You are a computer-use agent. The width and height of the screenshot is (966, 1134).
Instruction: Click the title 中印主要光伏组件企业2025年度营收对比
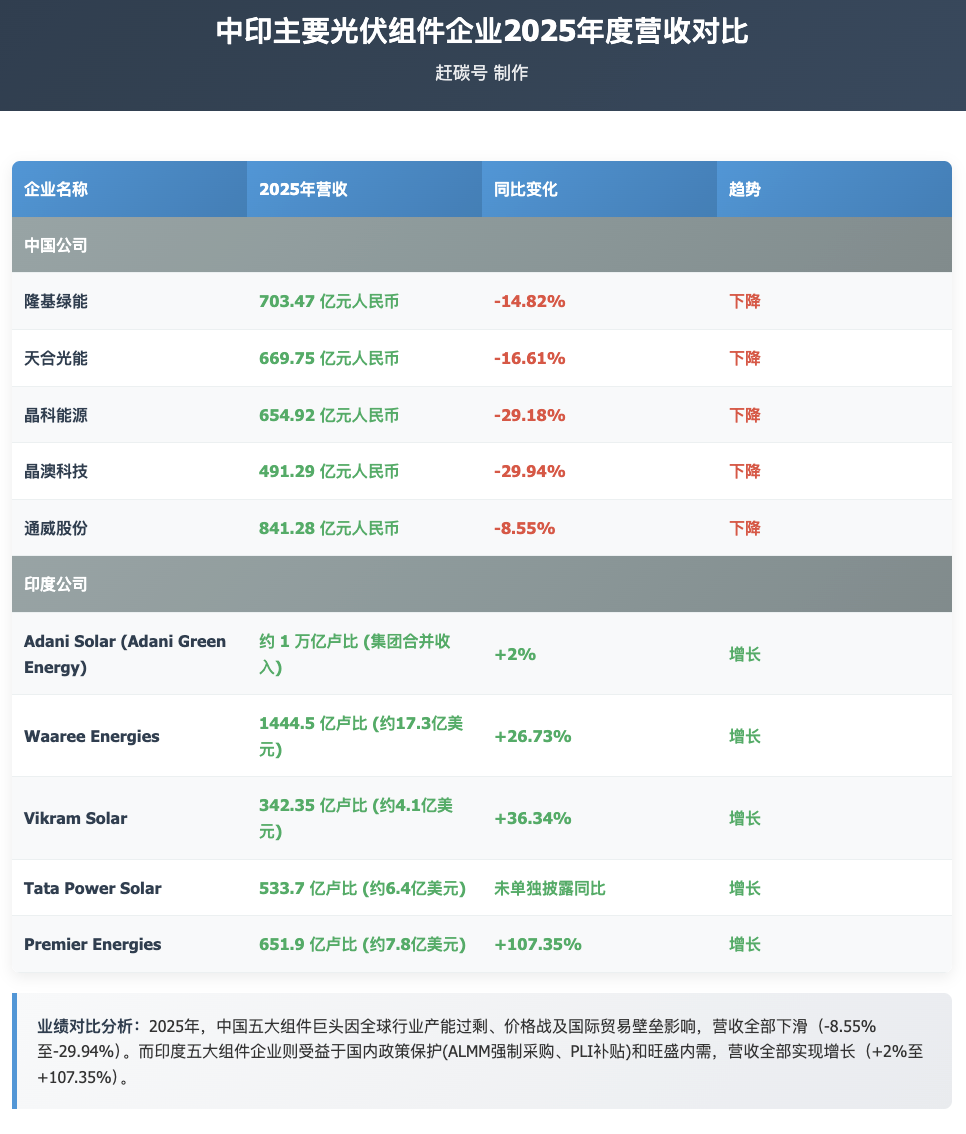coord(482,32)
